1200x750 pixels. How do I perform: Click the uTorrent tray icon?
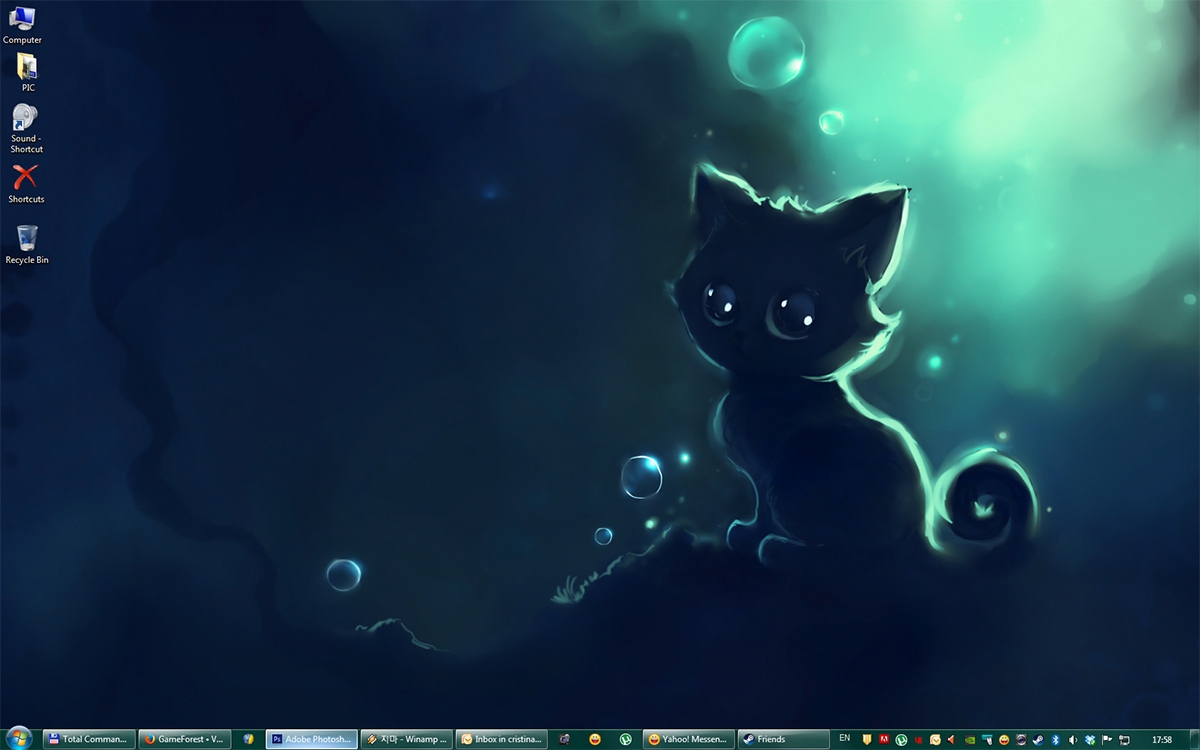901,739
